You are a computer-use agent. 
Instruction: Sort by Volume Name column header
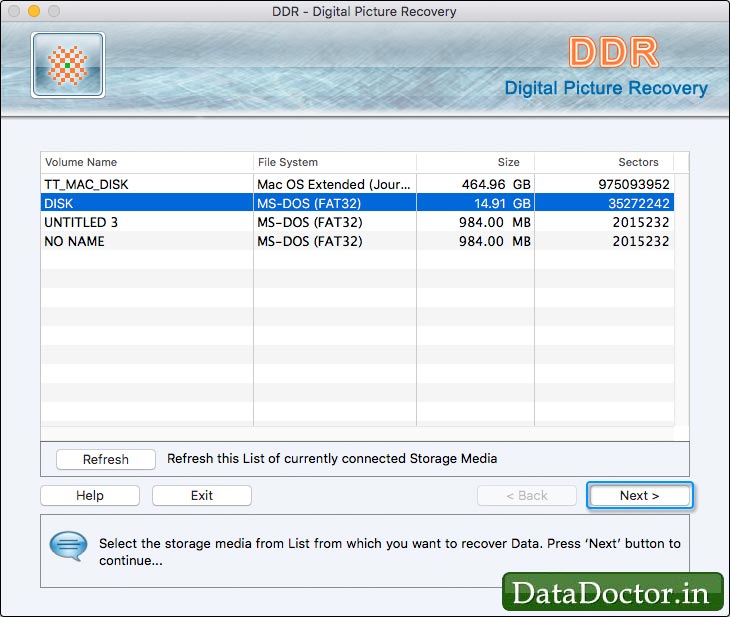[147, 162]
